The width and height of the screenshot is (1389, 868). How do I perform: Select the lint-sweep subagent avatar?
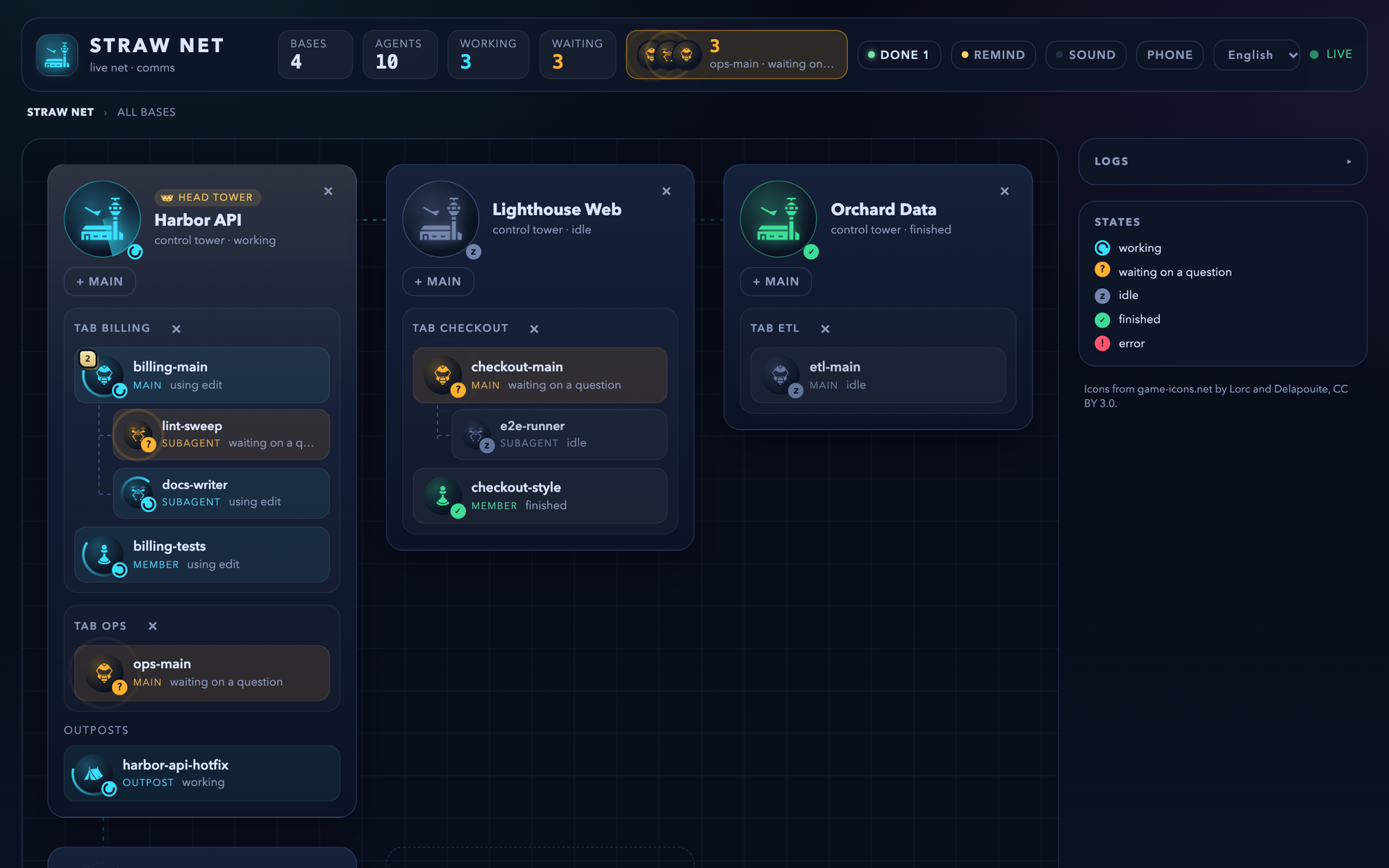(138, 434)
